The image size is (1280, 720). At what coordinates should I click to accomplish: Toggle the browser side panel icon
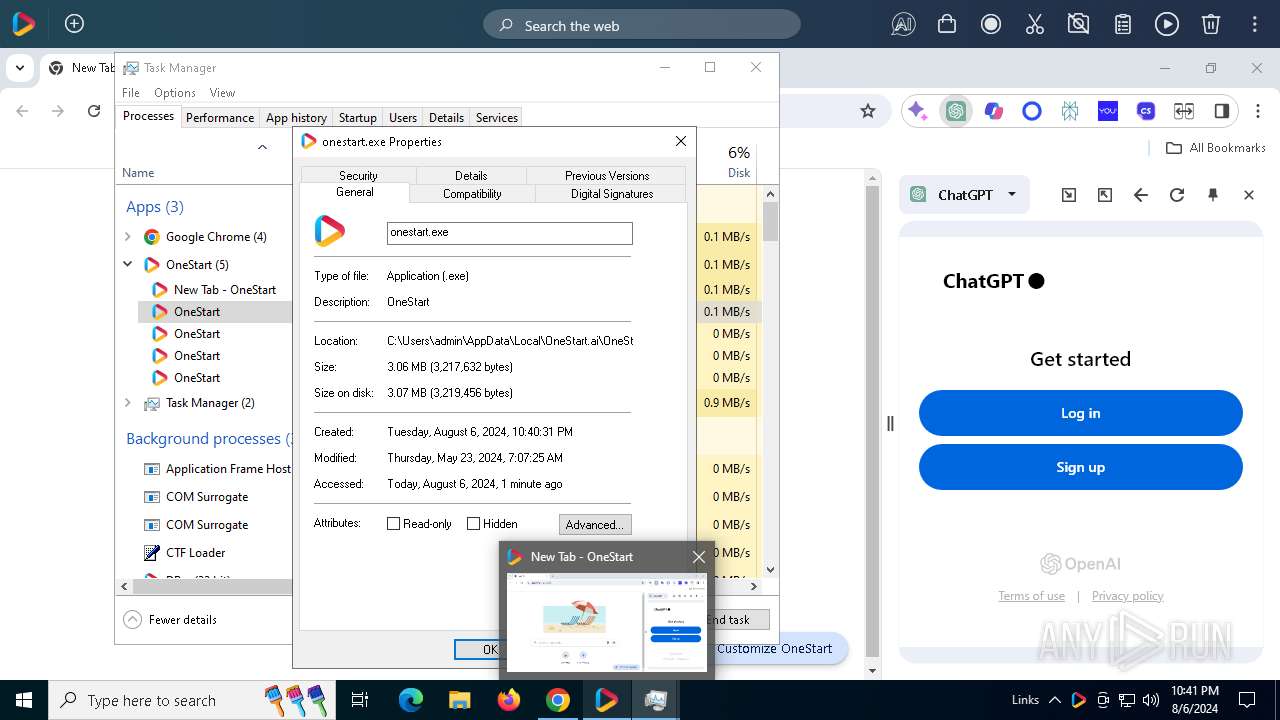pos(1222,111)
